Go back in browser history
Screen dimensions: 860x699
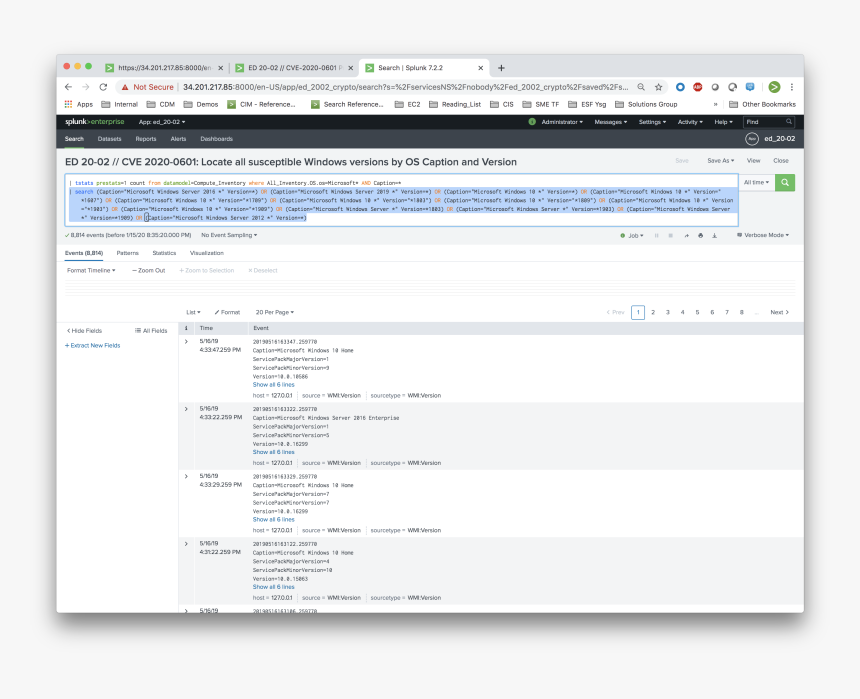click(68, 87)
